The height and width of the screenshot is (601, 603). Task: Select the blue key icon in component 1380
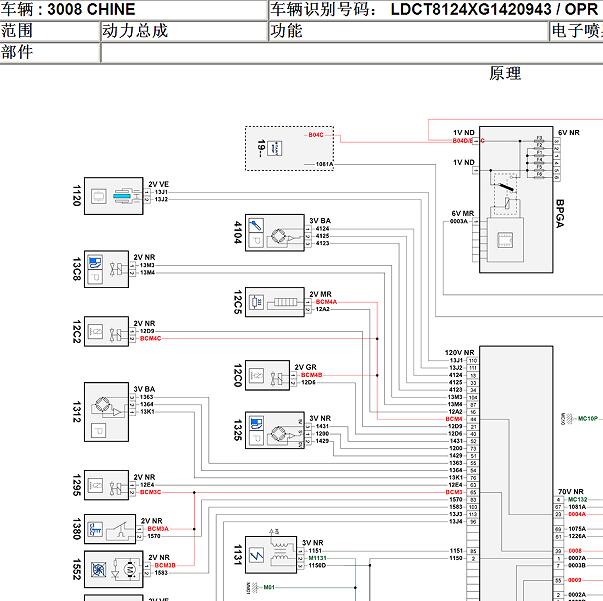point(95,529)
